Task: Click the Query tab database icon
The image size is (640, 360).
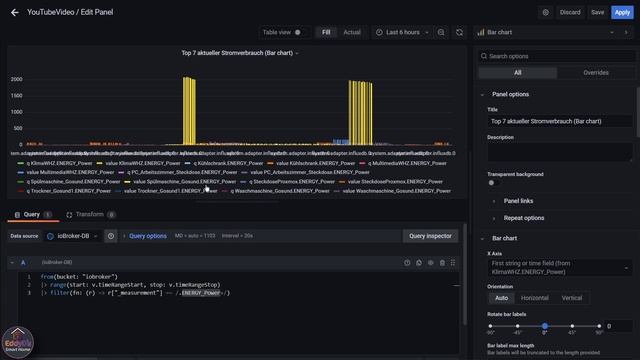Action: 17,215
